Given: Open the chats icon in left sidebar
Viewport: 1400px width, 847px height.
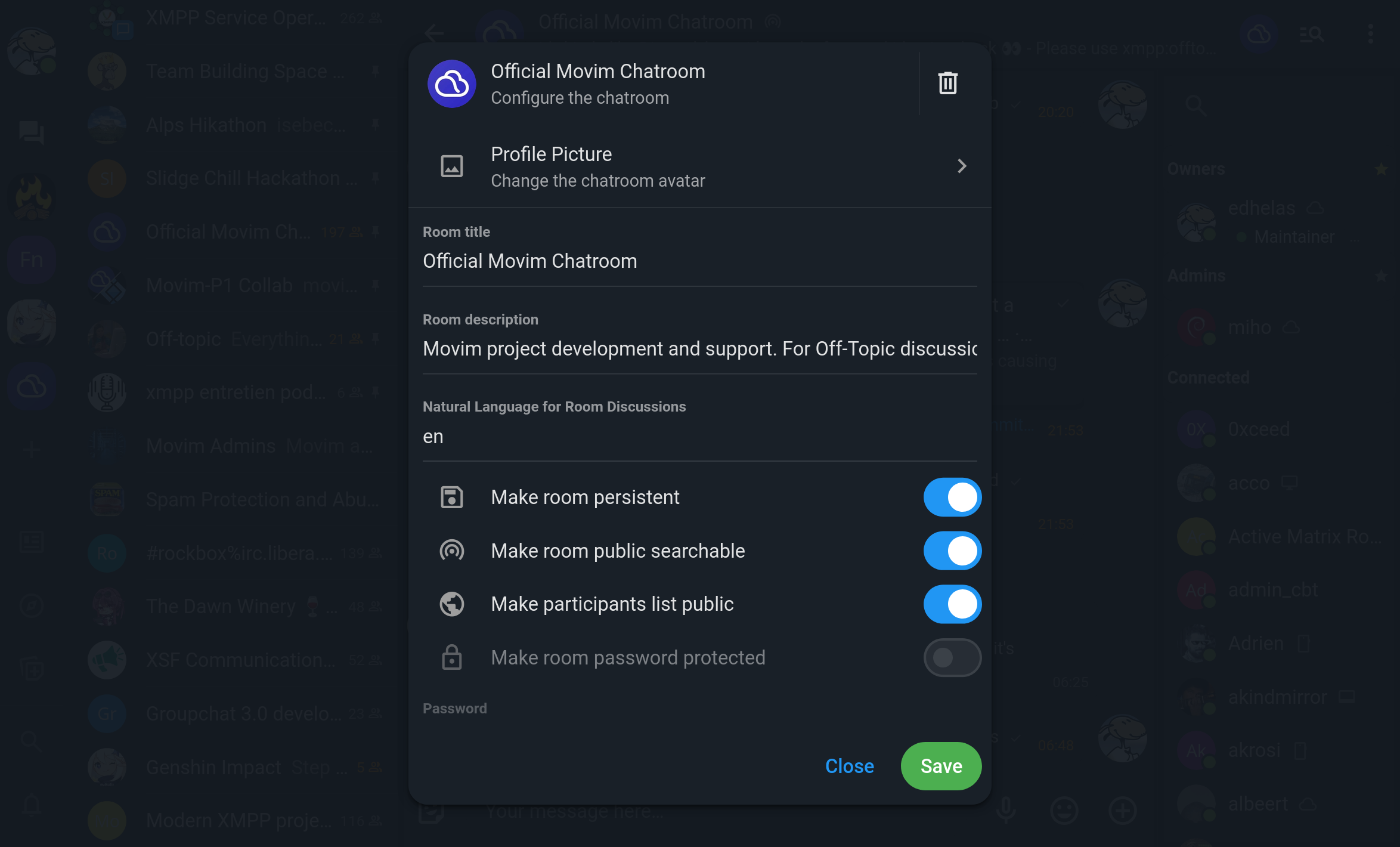Looking at the screenshot, I should pyautogui.click(x=31, y=132).
